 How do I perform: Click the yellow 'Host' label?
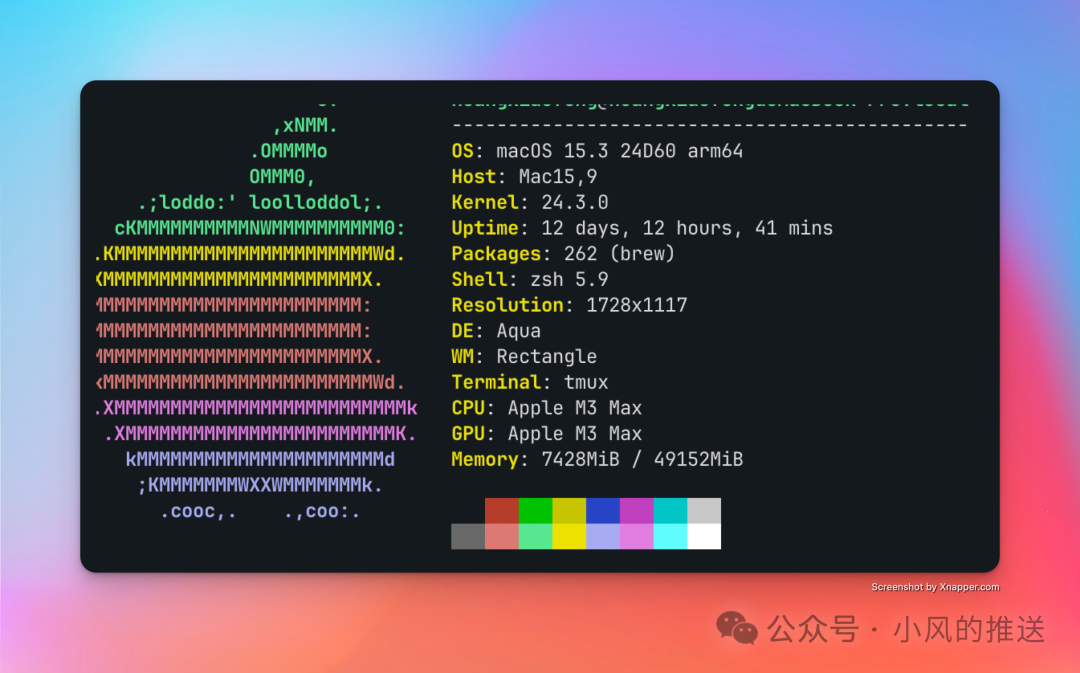point(474,176)
